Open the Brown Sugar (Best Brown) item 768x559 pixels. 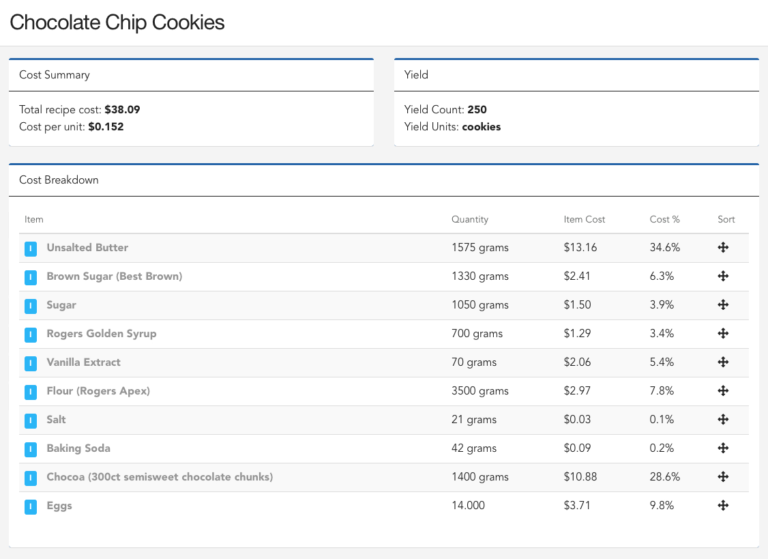[x=114, y=276]
